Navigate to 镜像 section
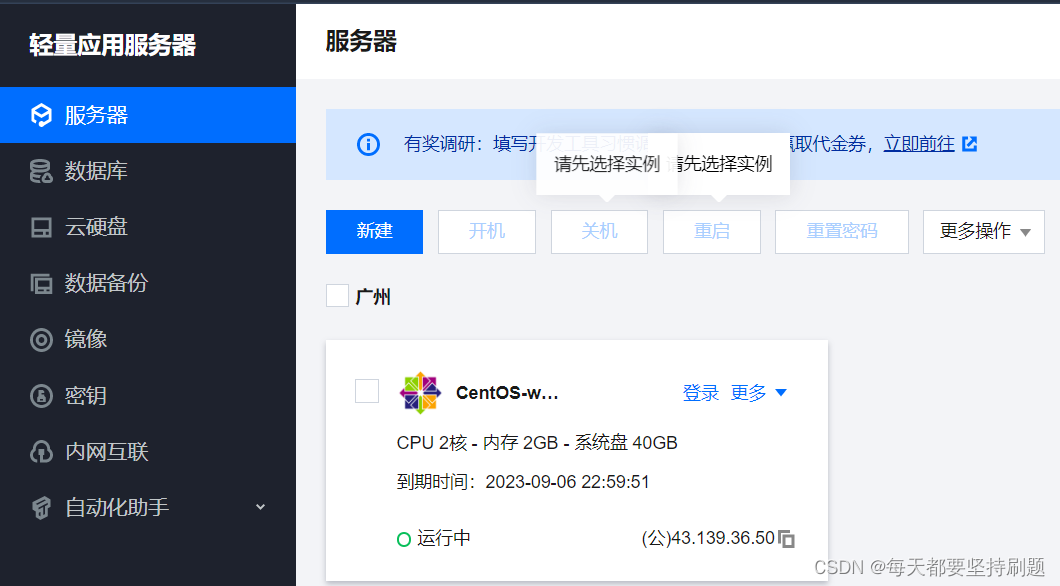 pyautogui.click(x=148, y=339)
